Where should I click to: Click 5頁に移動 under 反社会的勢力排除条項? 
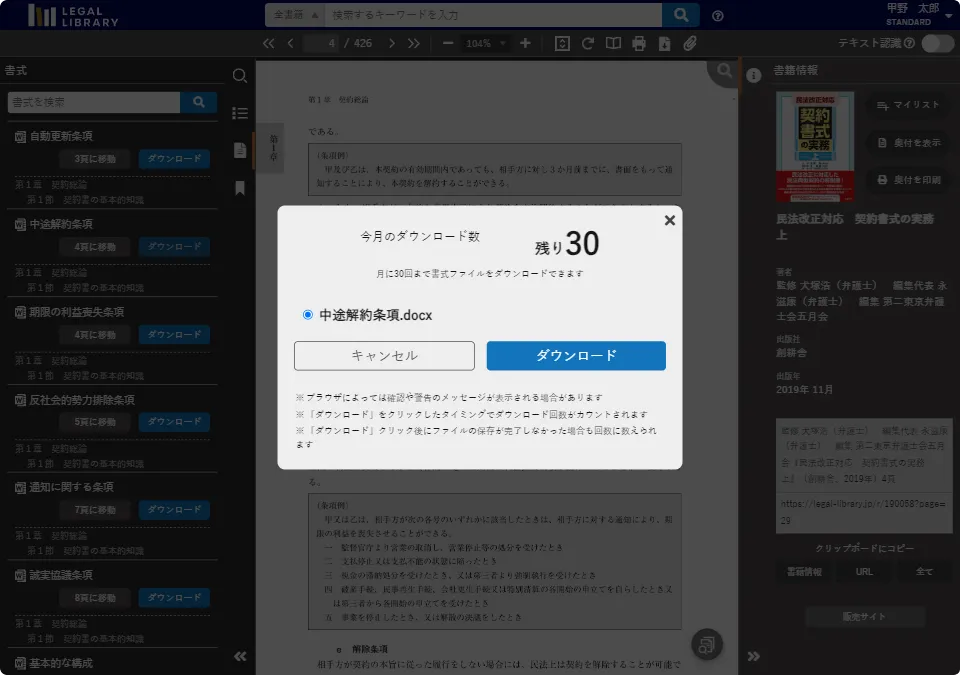click(95, 422)
